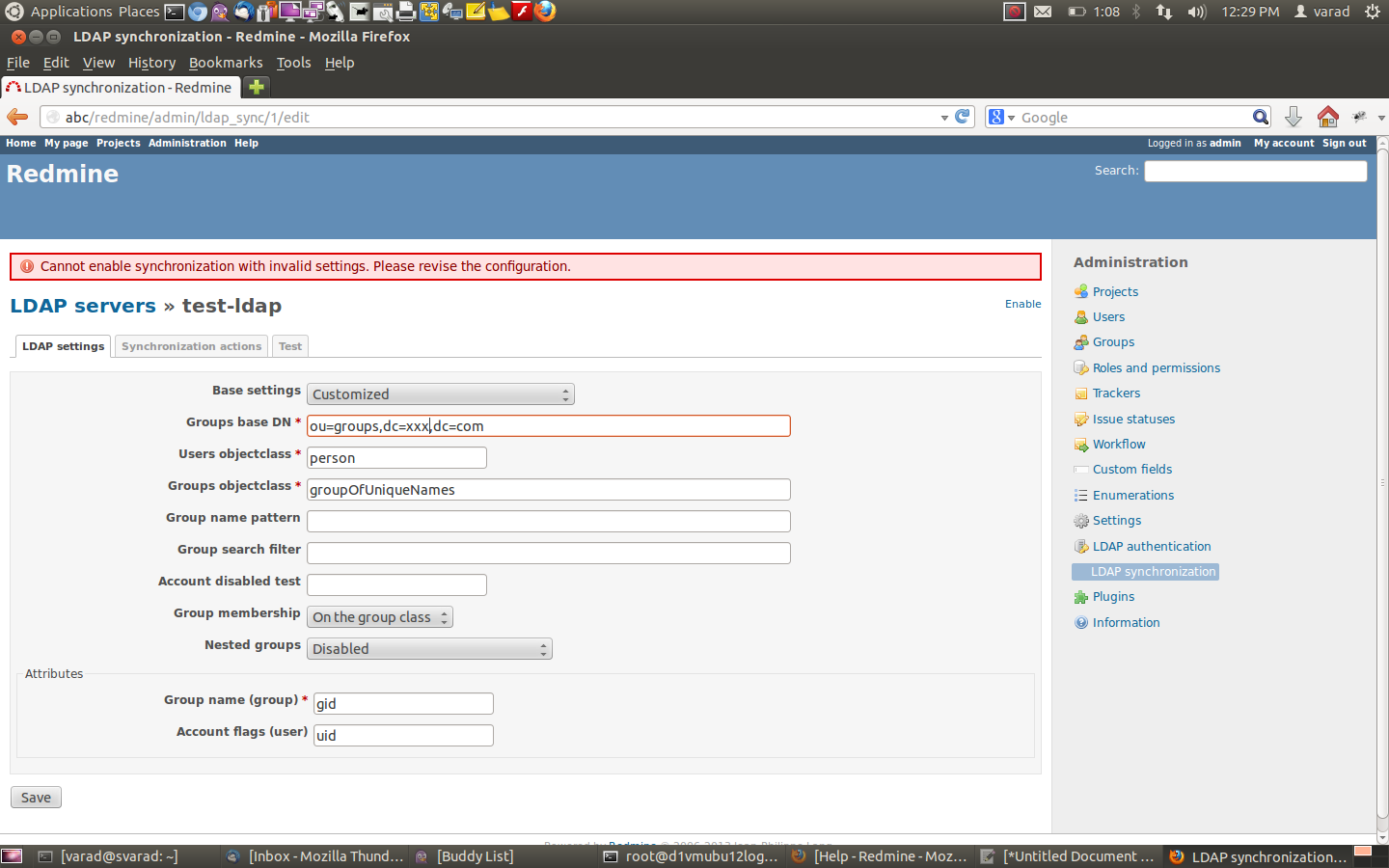The image size is (1389, 868).
Task: Open Administration in Redmine top menu
Action: pyautogui.click(x=187, y=143)
